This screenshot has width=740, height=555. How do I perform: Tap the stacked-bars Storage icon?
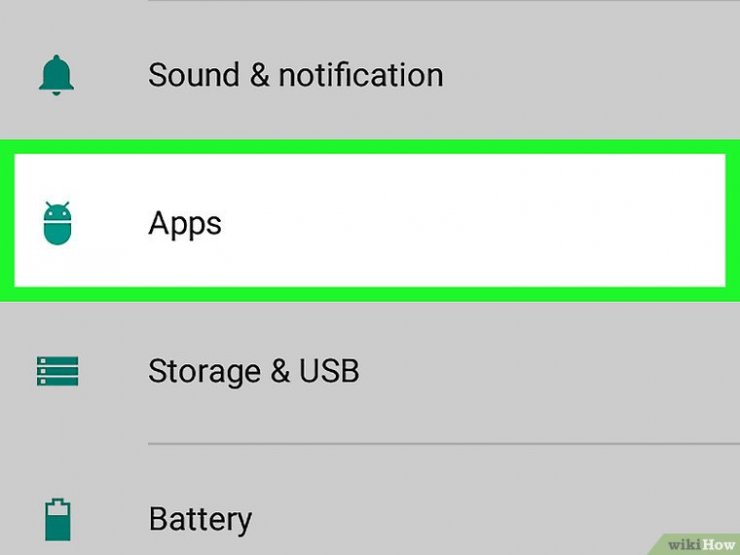(x=58, y=371)
